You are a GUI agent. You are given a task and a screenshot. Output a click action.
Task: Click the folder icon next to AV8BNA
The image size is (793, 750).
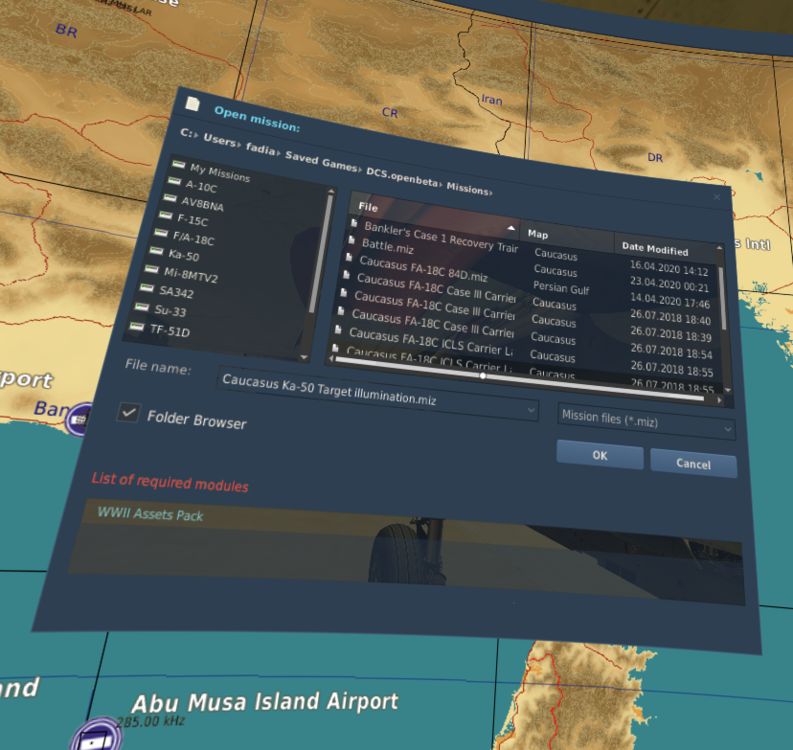(x=170, y=198)
